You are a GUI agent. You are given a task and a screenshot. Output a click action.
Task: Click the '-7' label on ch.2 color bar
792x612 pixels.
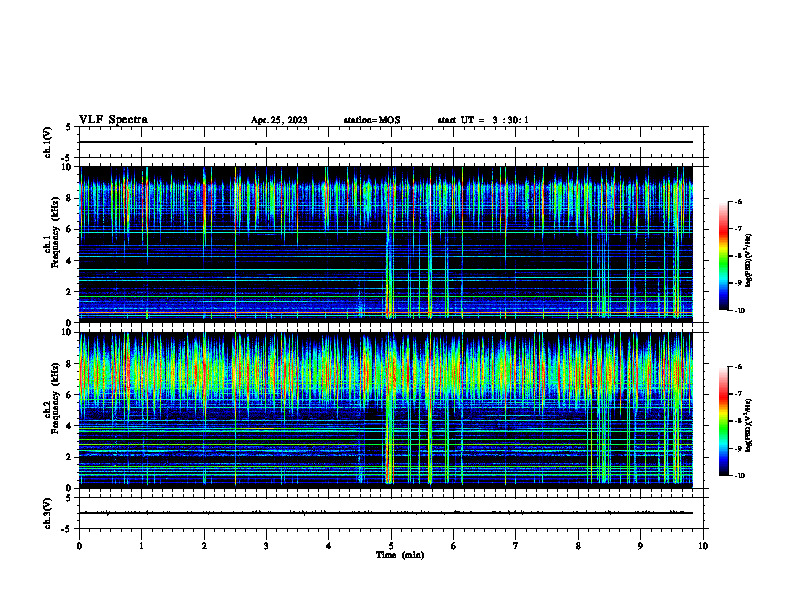point(738,394)
